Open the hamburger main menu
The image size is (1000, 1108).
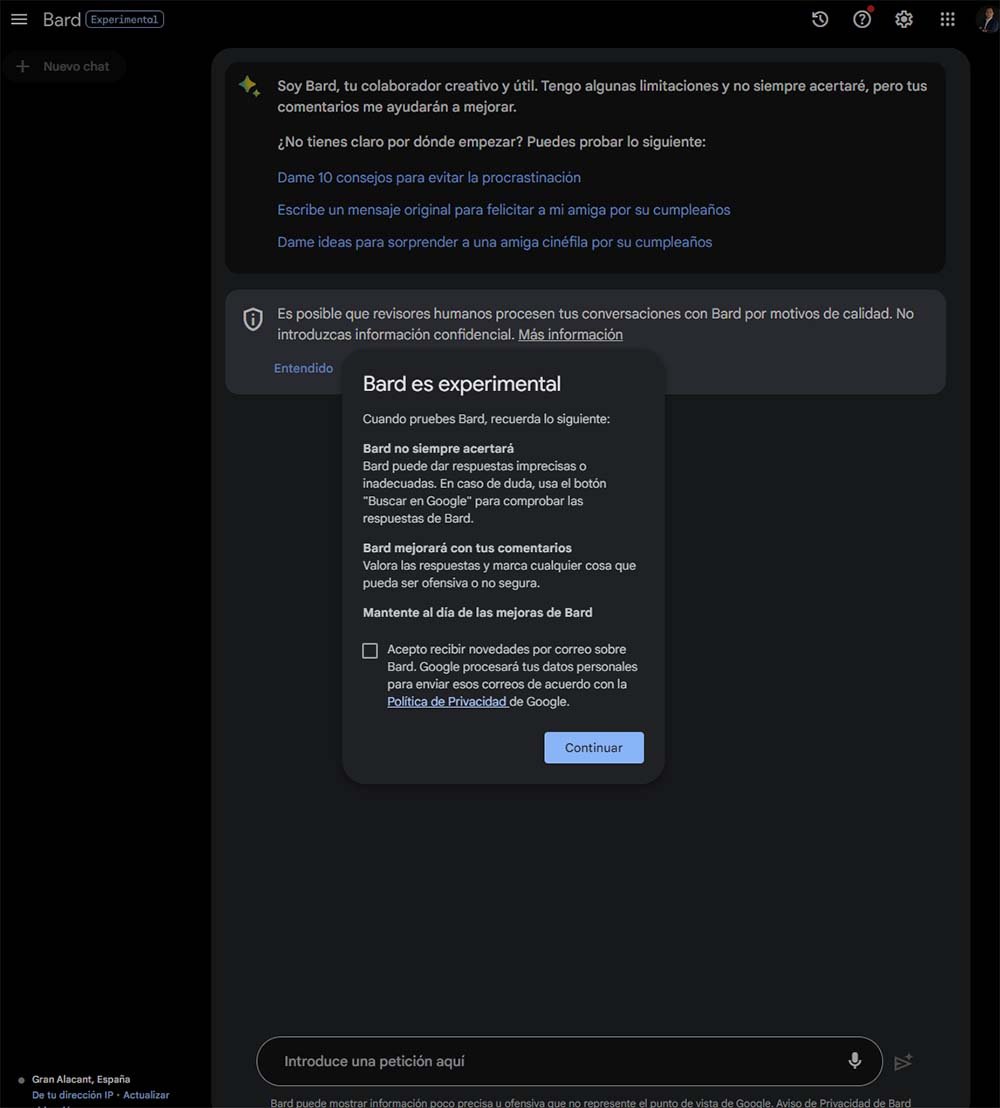19,20
